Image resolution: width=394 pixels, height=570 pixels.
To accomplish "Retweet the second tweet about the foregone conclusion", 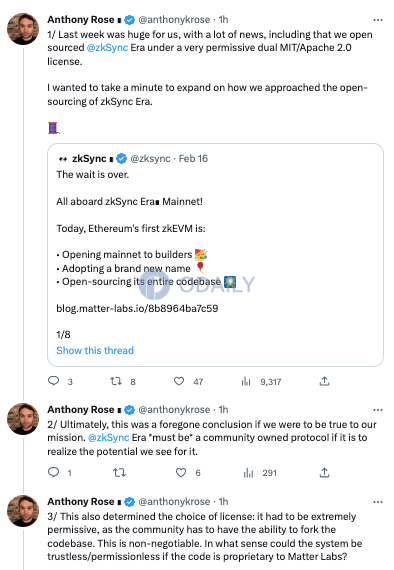I will coord(119,473).
